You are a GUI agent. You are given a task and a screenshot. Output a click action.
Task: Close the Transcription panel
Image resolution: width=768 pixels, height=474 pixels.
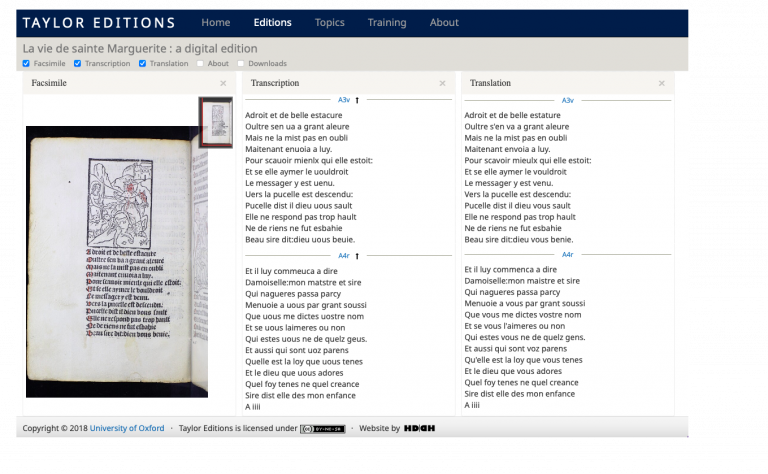442,83
